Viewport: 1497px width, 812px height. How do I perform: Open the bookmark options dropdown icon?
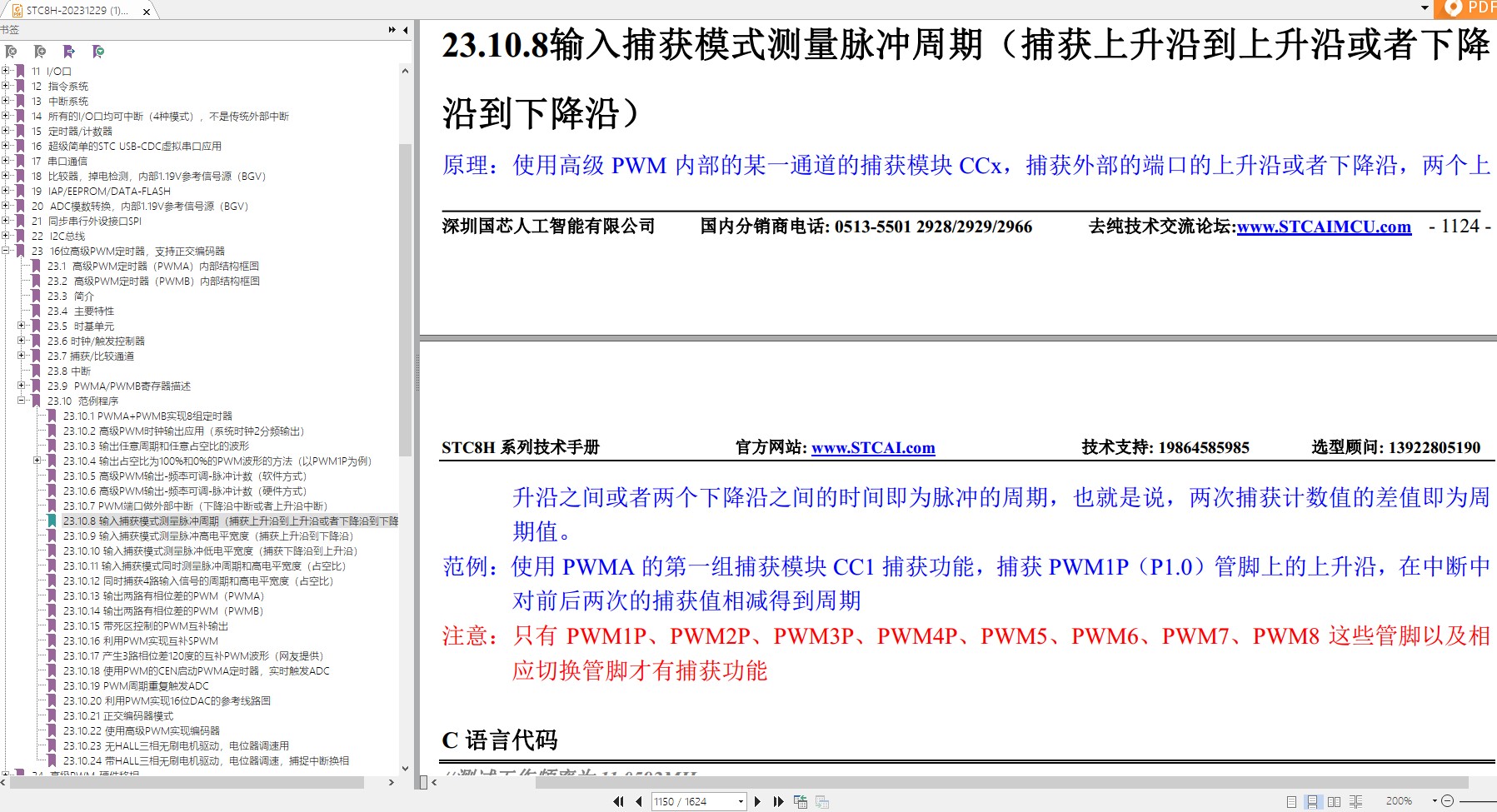[x=98, y=52]
